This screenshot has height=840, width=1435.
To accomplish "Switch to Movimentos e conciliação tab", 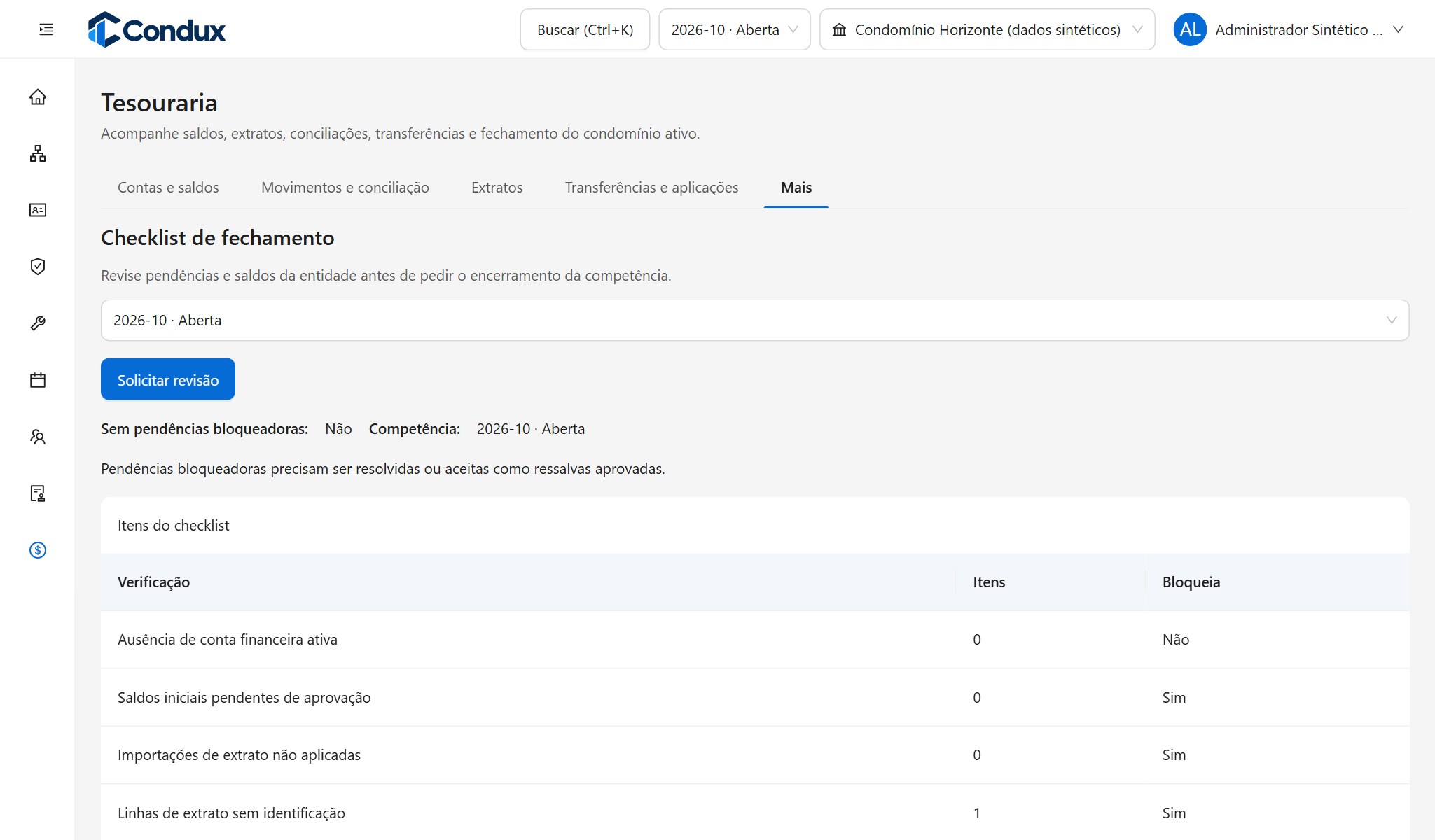I will coord(345,188).
